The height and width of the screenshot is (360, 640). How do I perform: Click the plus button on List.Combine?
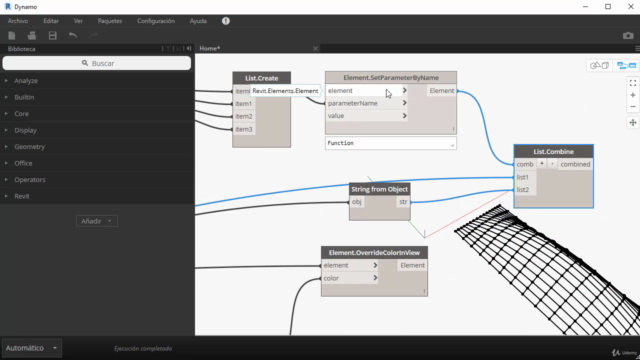tap(542, 164)
